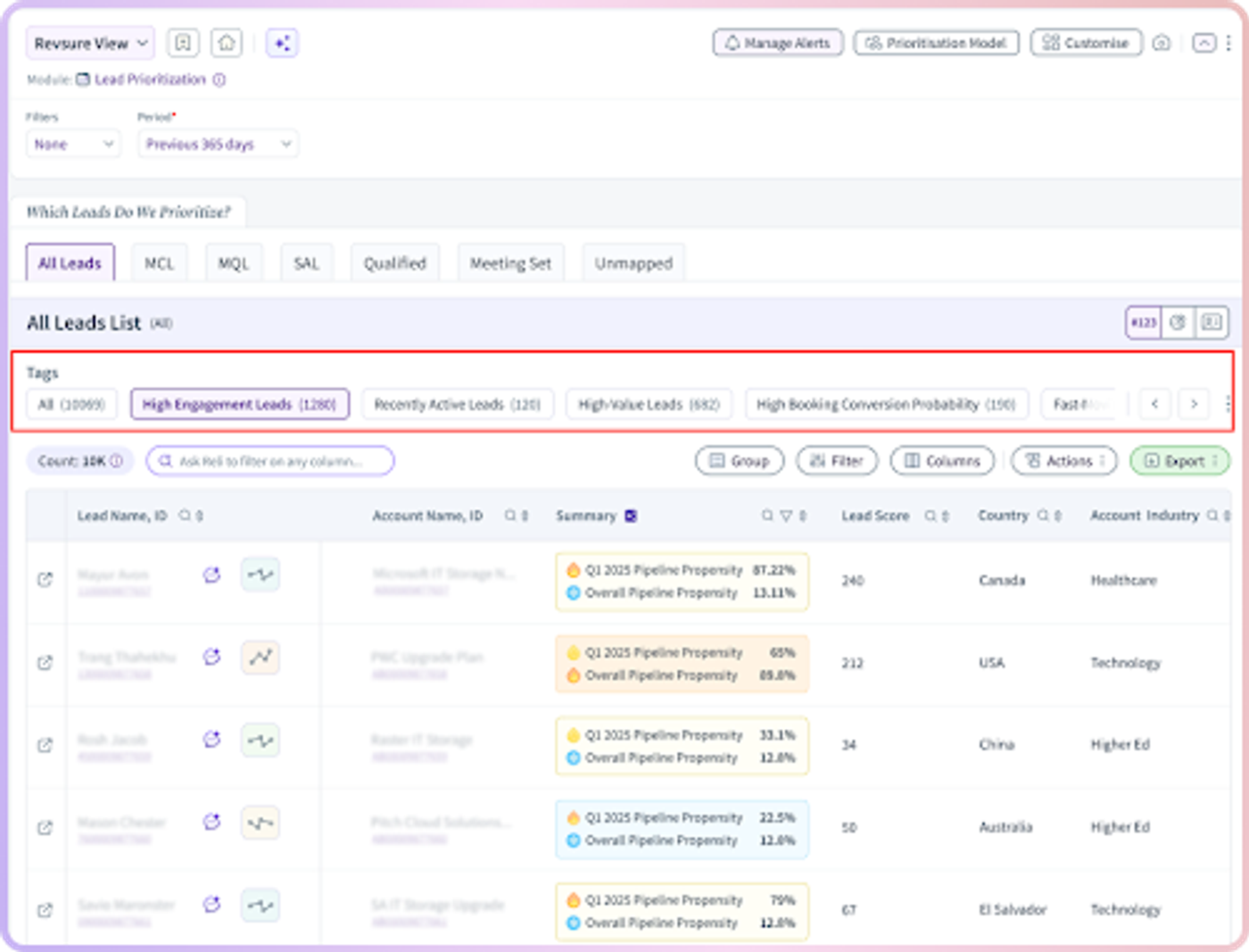Click the Columns button
Screen dimensions: 1249x952
click(x=942, y=461)
